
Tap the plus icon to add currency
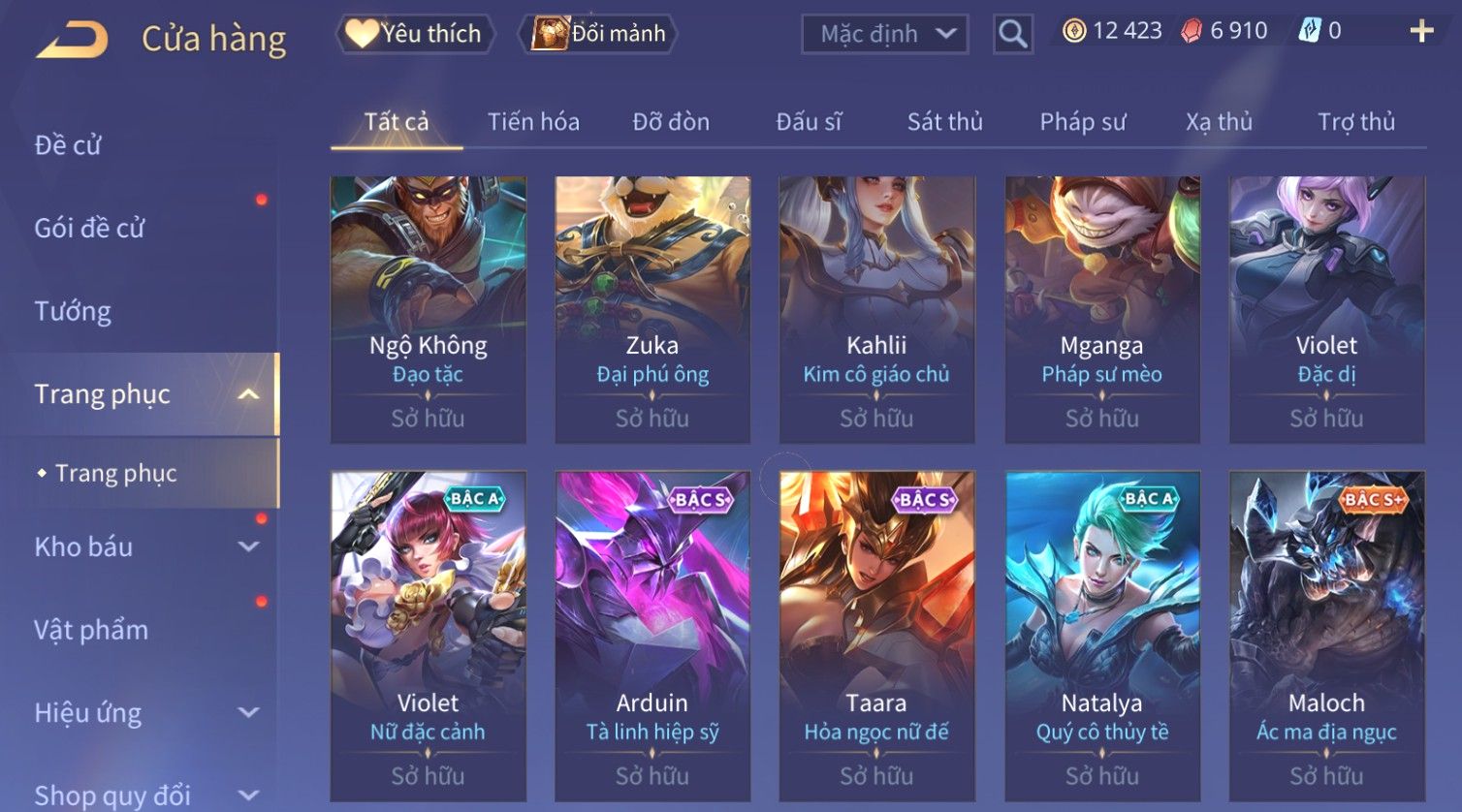tap(1421, 32)
